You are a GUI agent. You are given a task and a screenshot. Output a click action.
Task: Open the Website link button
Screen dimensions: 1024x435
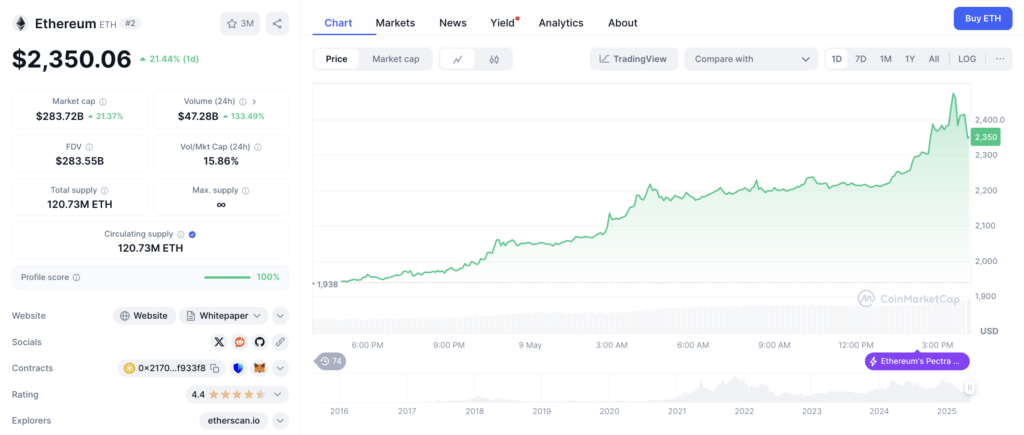tap(144, 315)
